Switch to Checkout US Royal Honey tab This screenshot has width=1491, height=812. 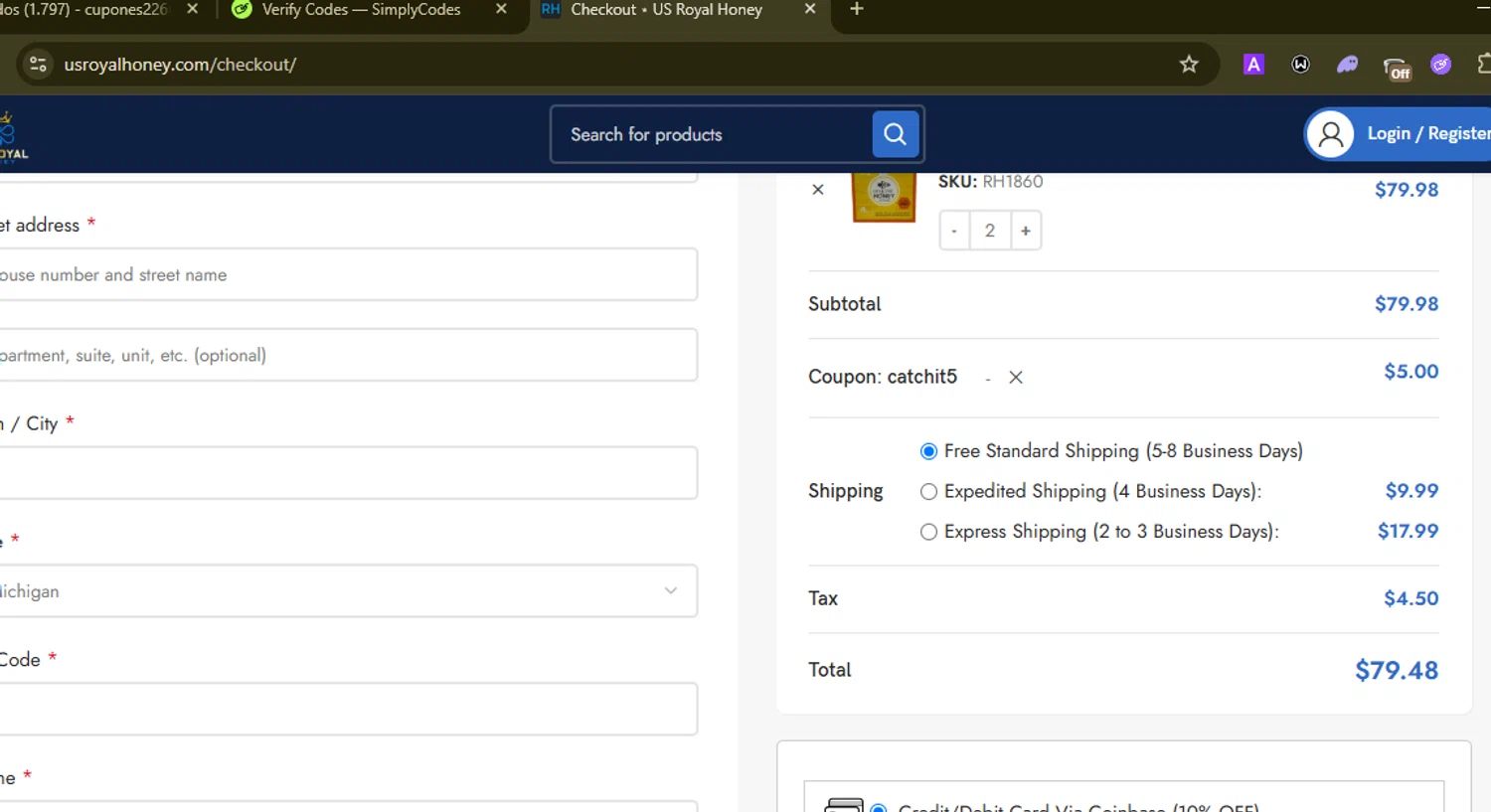pos(666,10)
